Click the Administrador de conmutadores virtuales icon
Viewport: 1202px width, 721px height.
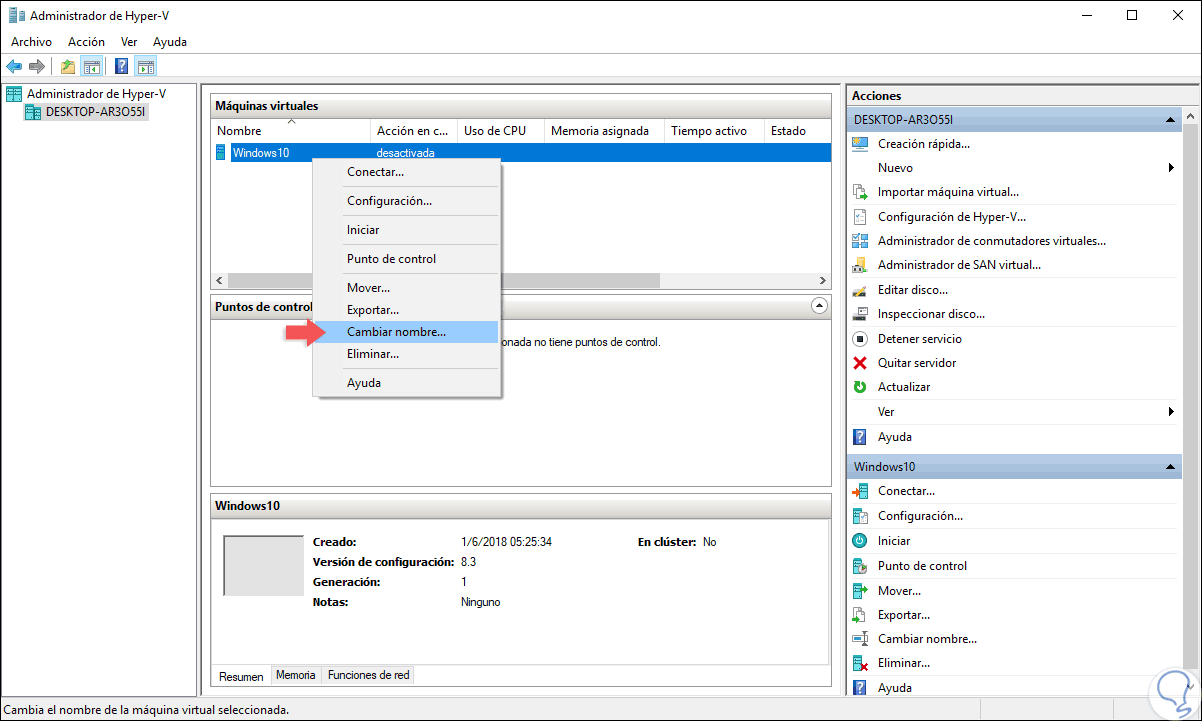[859, 241]
